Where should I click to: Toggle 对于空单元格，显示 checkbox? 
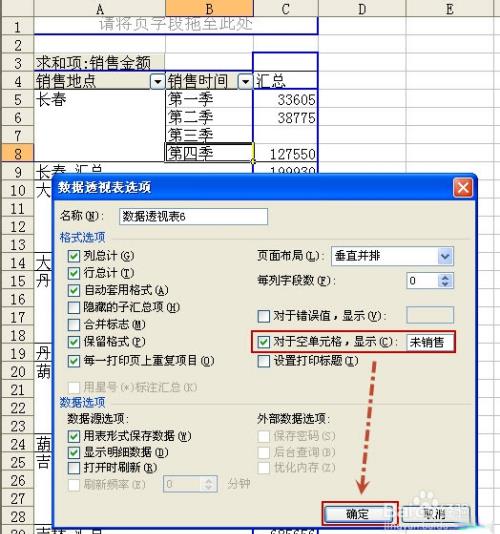263,342
